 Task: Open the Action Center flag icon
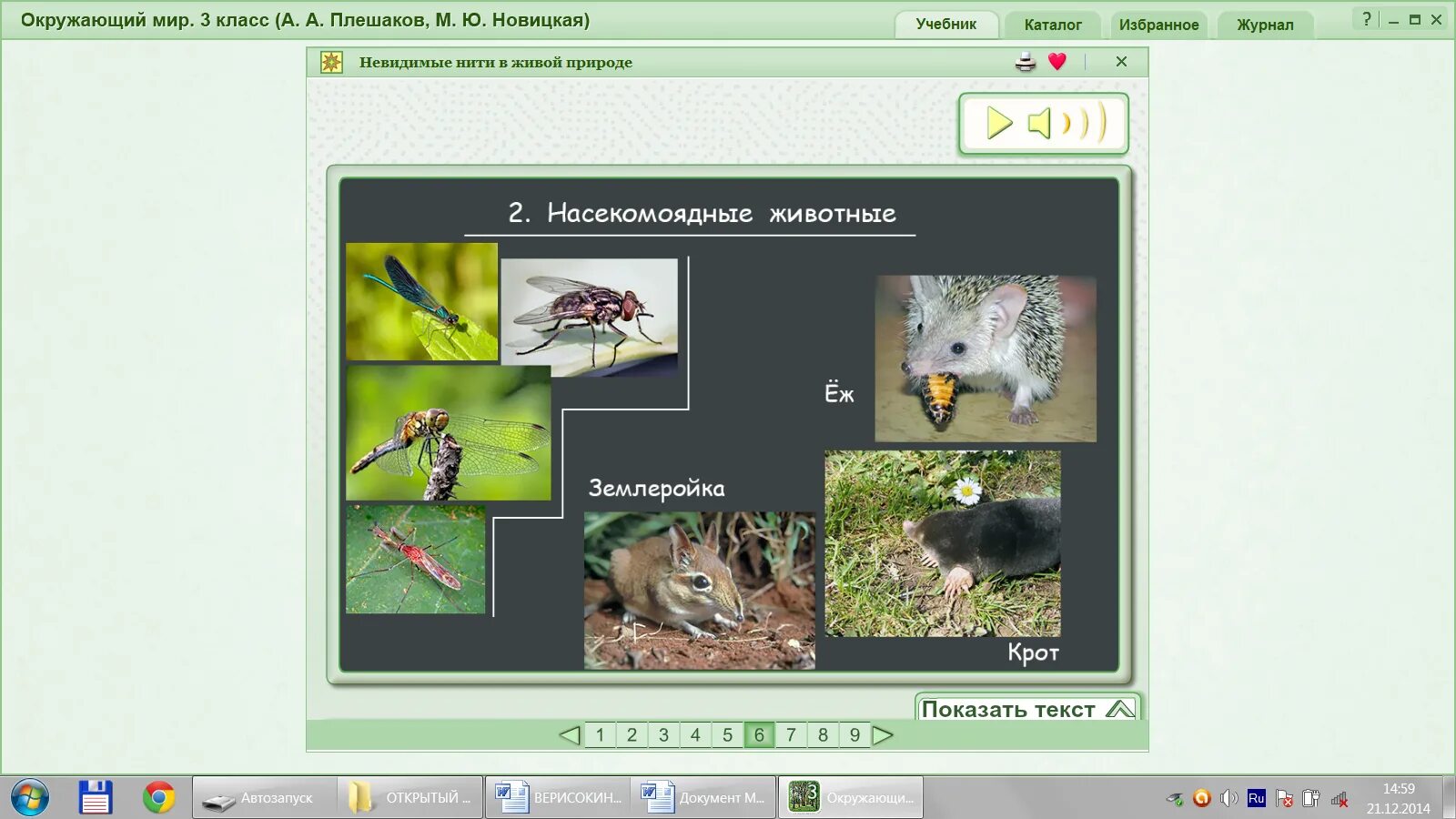(1284, 799)
